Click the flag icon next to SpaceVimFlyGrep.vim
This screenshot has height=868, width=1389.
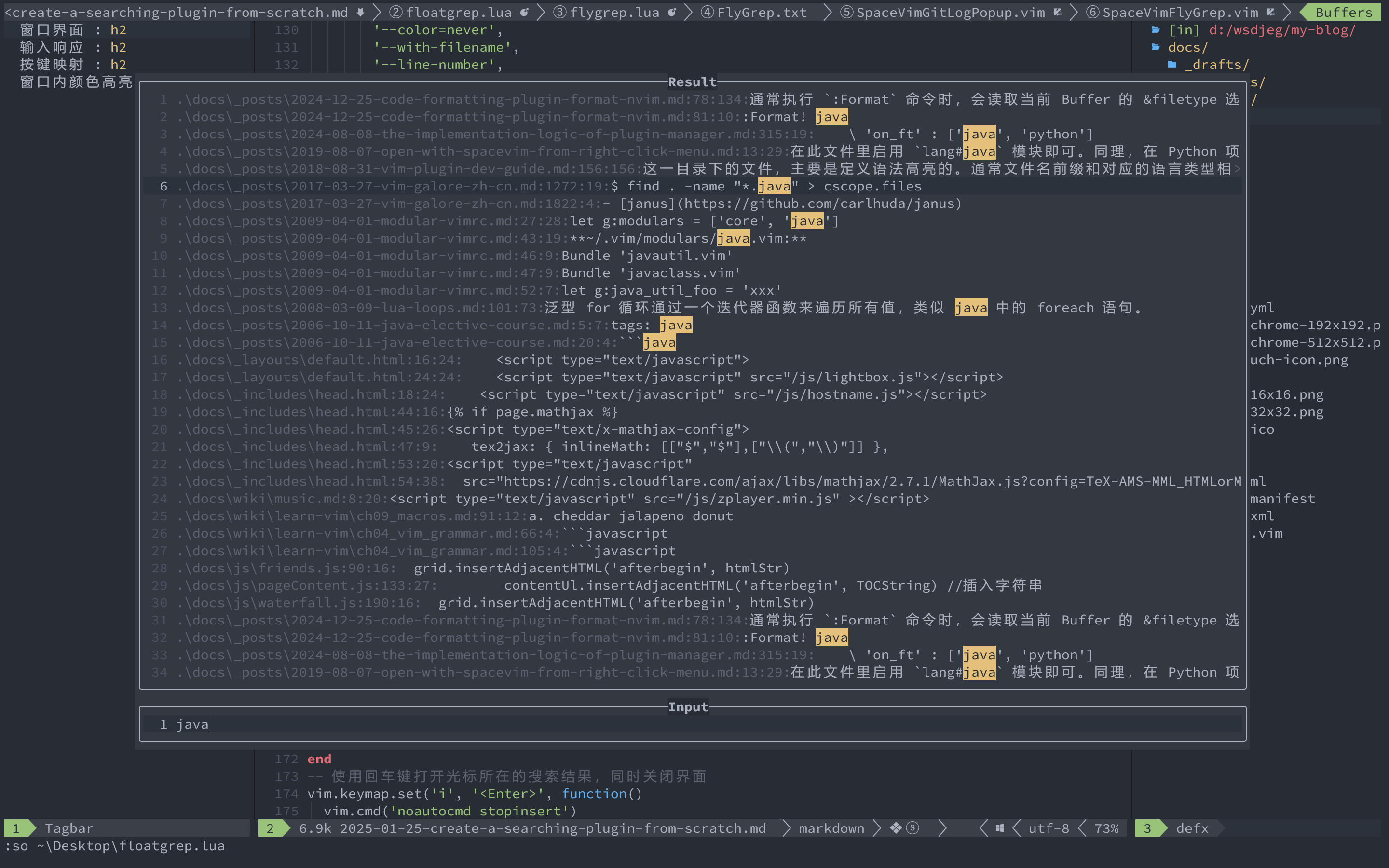click(1271, 12)
